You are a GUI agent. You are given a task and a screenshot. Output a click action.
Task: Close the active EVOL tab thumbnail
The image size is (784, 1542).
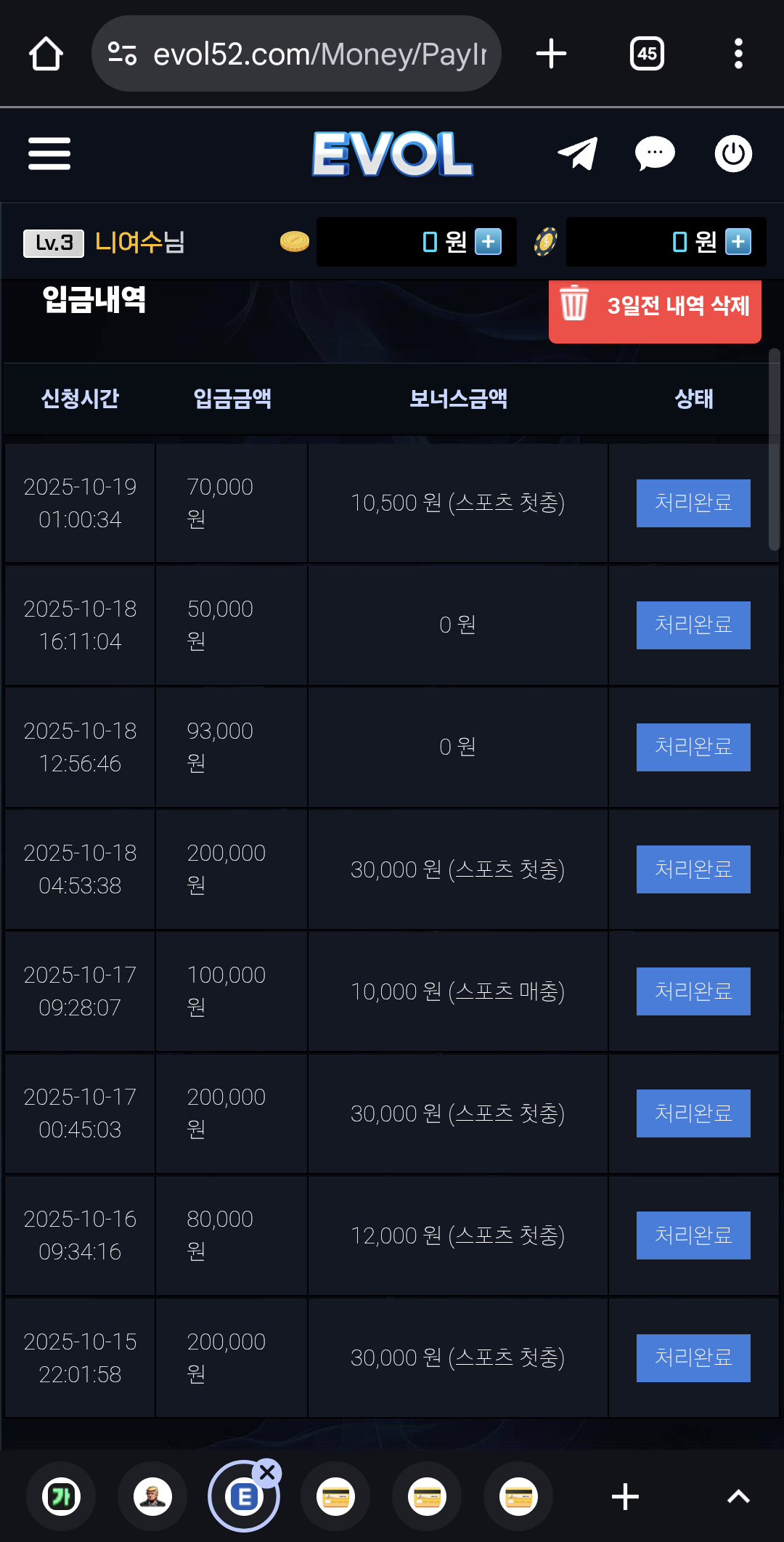pyautogui.click(x=267, y=1473)
